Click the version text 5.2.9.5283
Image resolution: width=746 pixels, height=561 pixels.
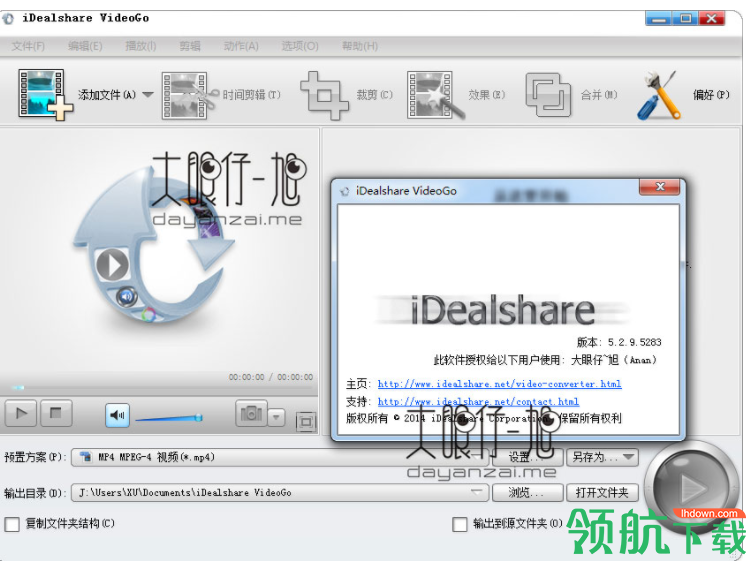pyautogui.click(x=634, y=342)
